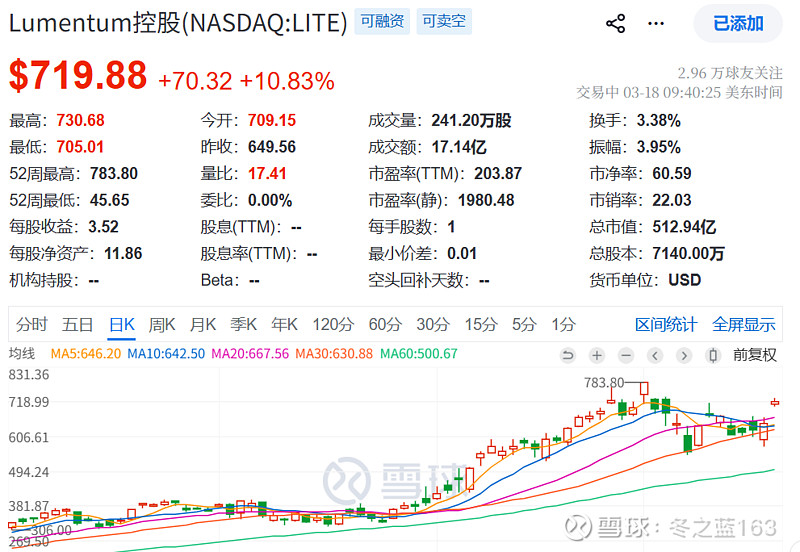This screenshot has height=552, width=800.
Task: Switch to the 30分 chart tab
Action: pyautogui.click(x=433, y=324)
